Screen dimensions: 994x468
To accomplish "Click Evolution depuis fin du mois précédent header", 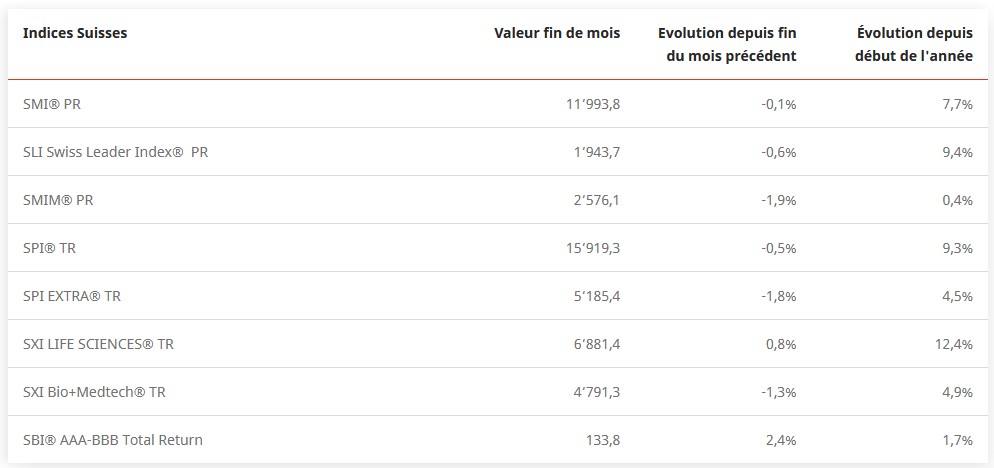I will [x=727, y=44].
